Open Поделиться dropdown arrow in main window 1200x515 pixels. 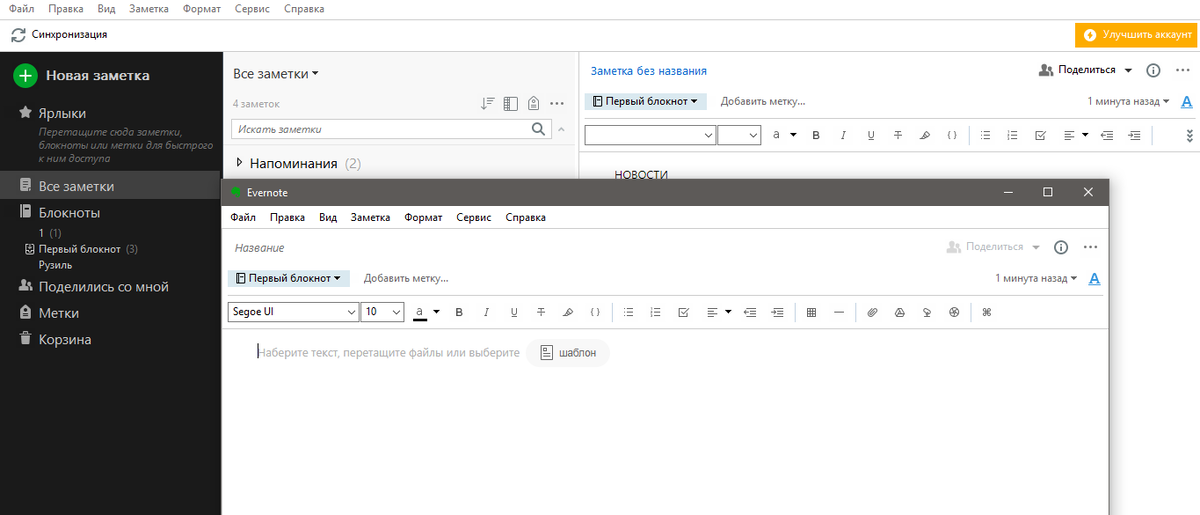[x=1128, y=70]
